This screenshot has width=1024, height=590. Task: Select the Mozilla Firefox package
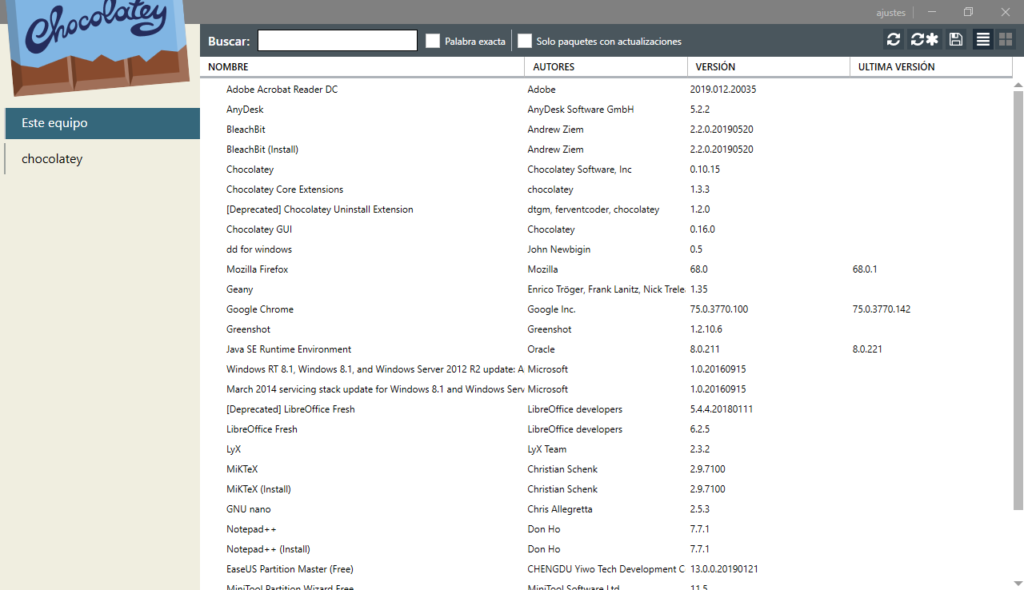click(606, 269)
